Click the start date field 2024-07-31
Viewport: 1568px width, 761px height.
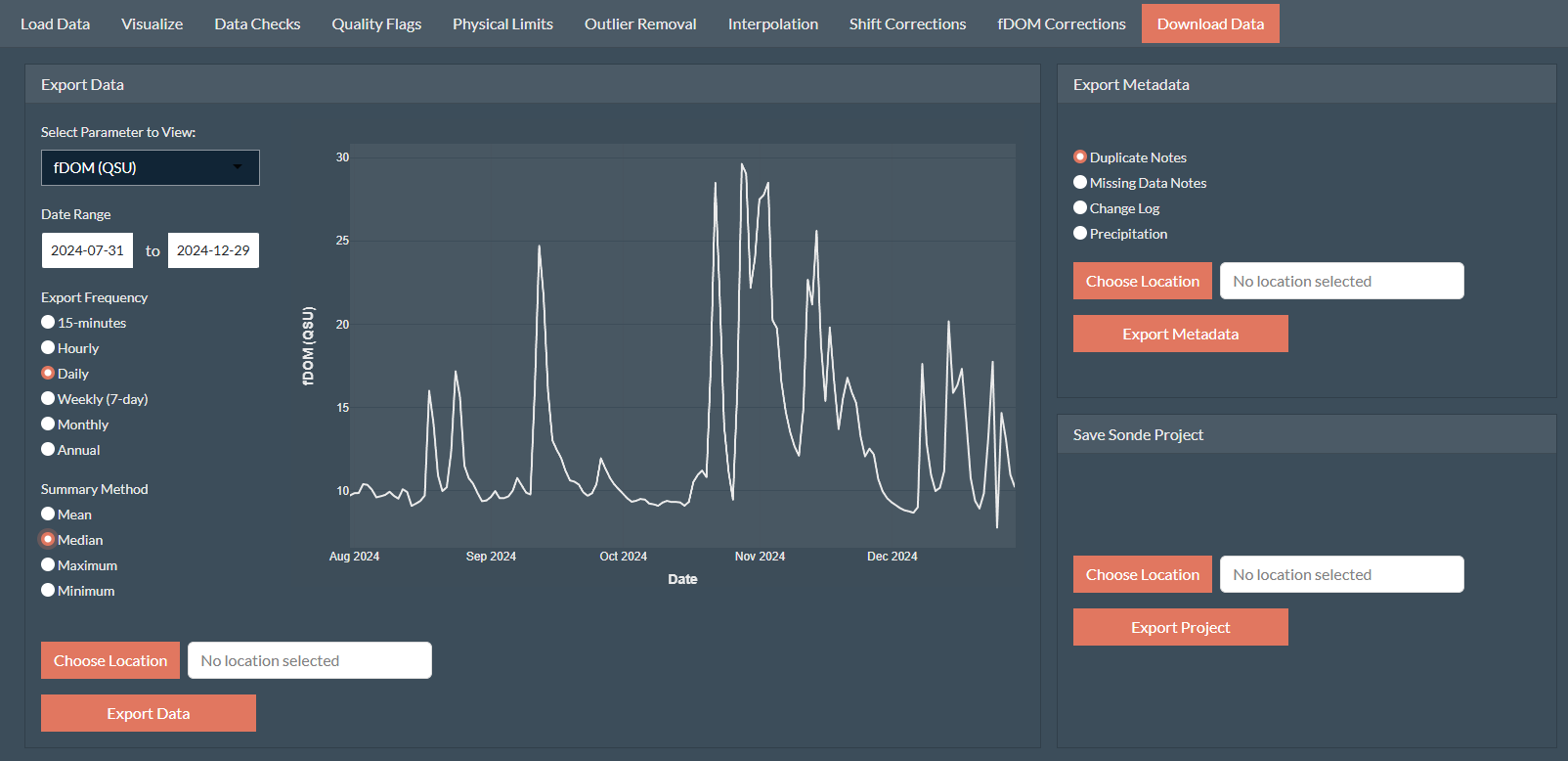pos(87,250)
